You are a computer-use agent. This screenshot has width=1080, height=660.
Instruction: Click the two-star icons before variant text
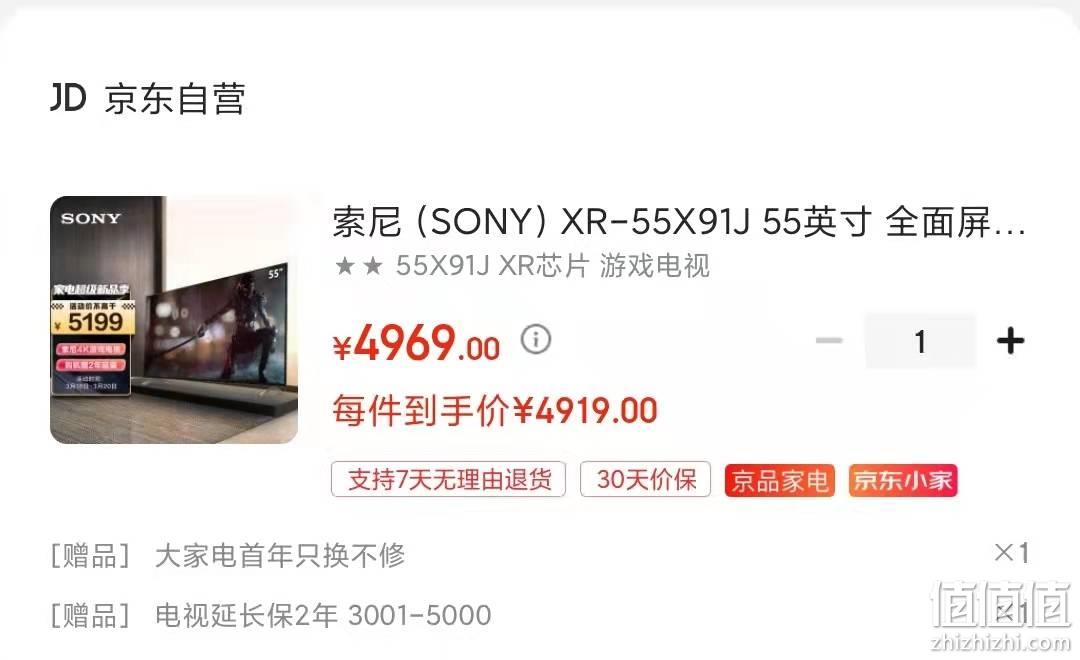tap(358, 266)
